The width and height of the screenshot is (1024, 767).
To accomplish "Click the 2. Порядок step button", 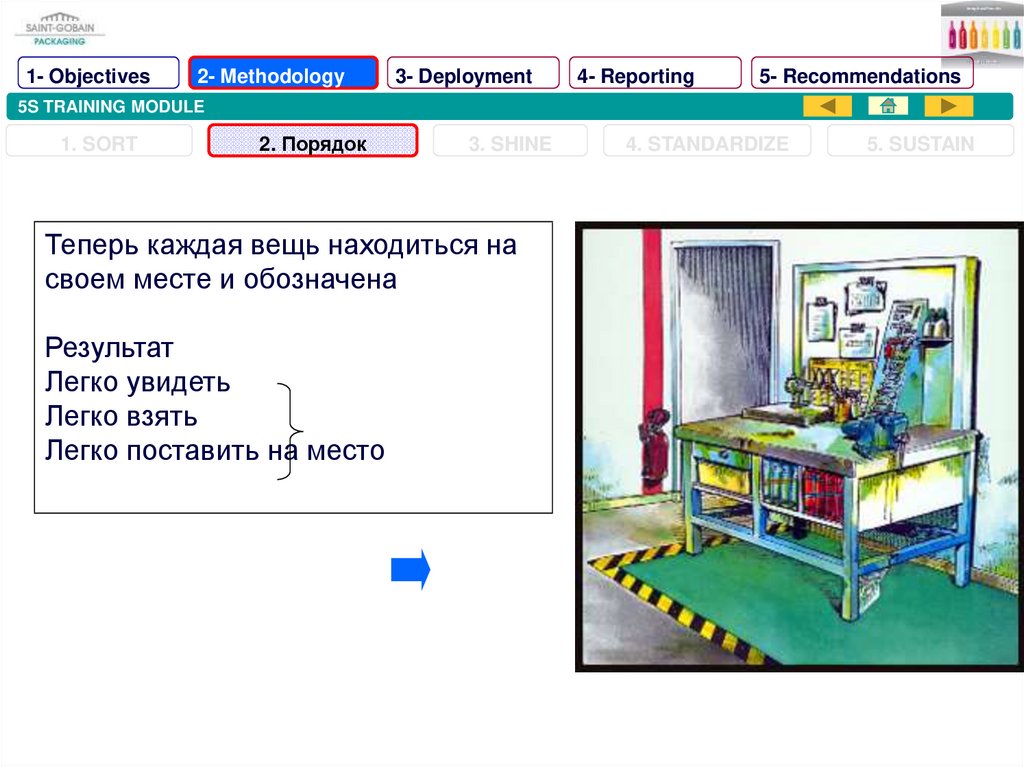I will pos(312,144).
